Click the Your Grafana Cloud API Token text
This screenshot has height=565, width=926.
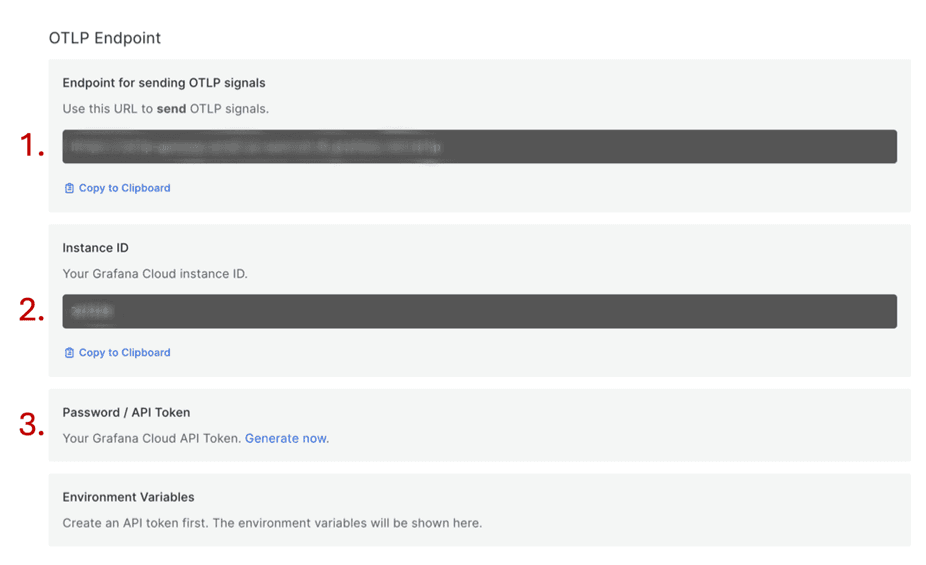152,438
